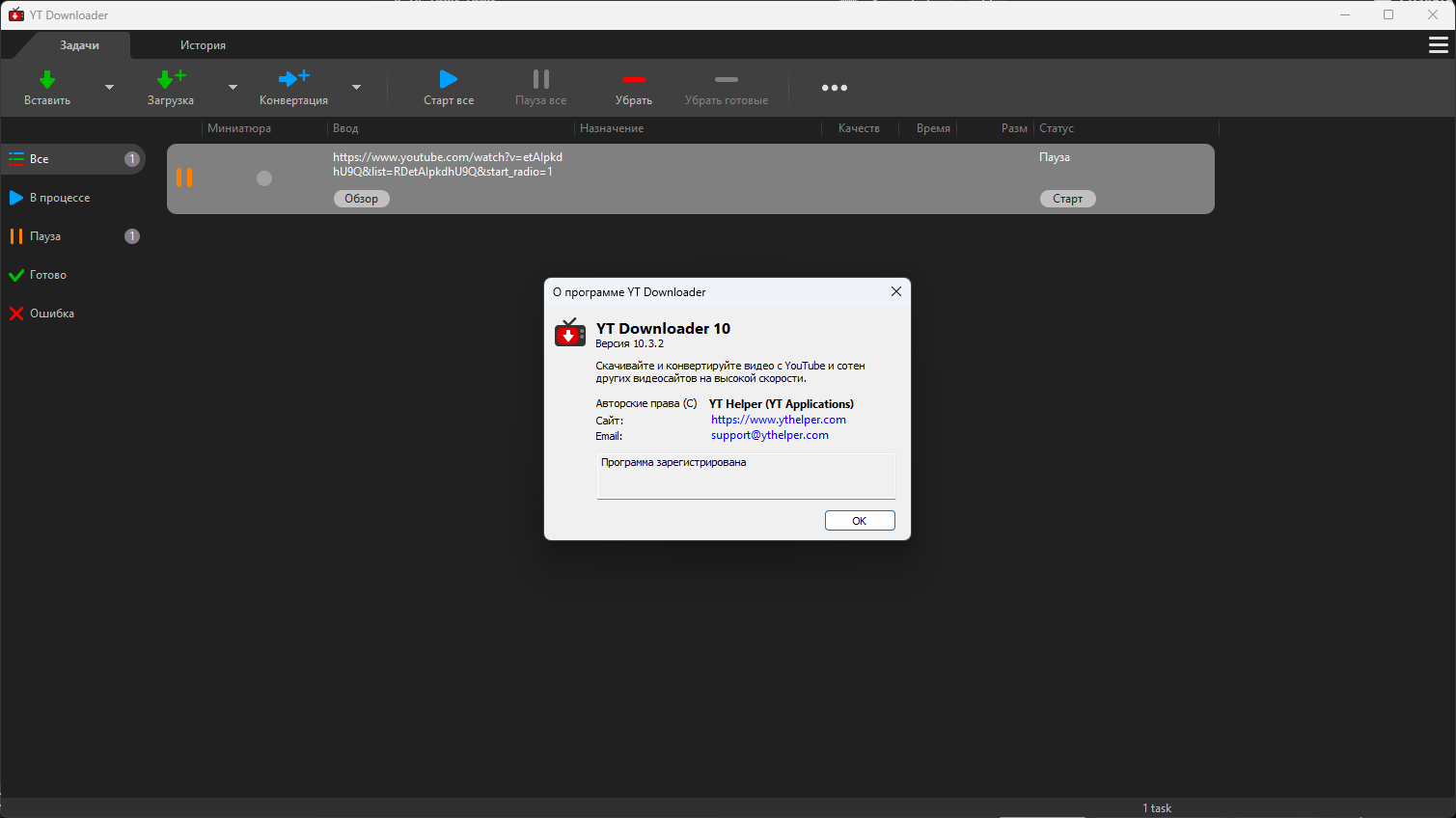This screenshot has width=1456, height=818.
Task: Click the orange pause icon on the task row
Action: (x=184, y=177)
